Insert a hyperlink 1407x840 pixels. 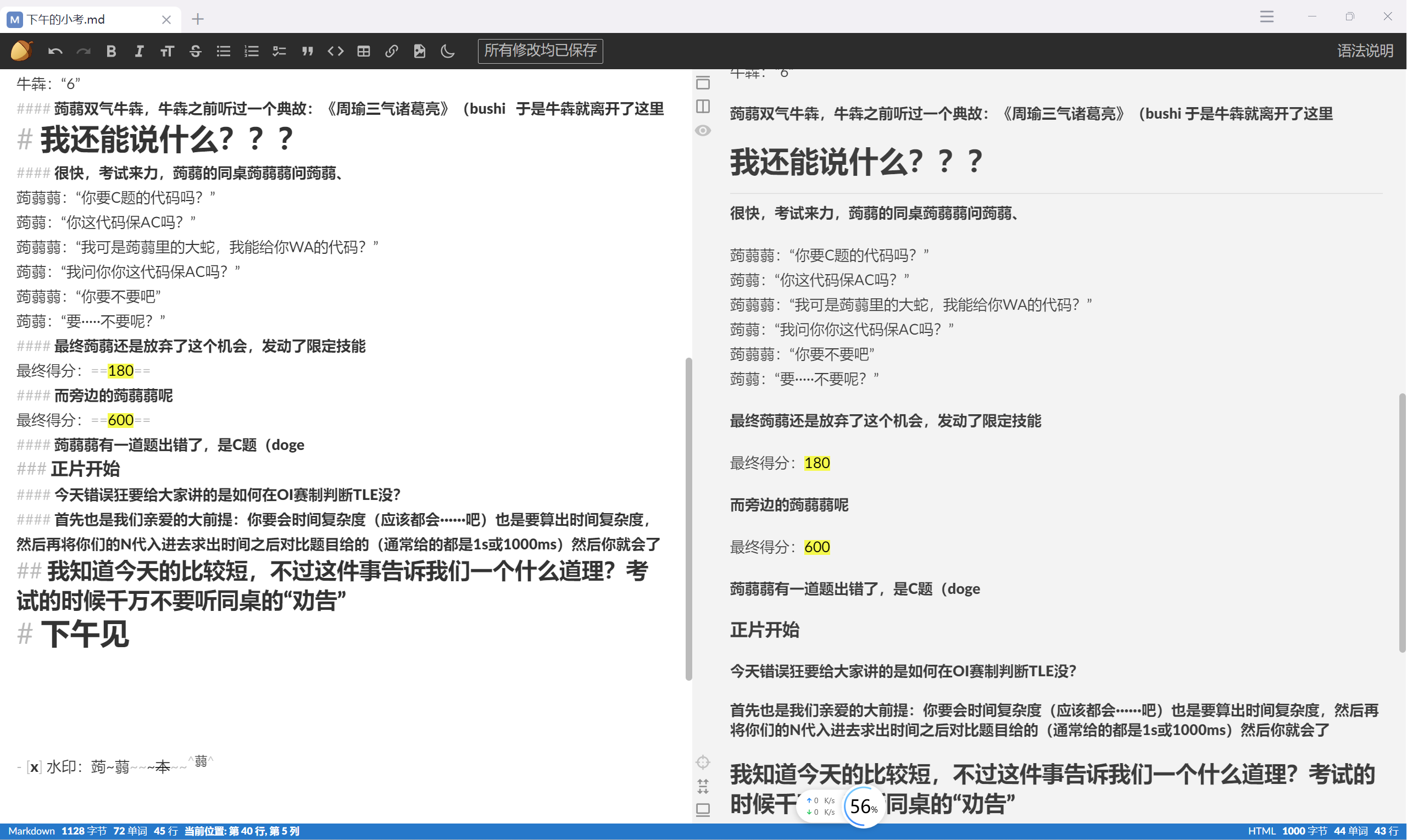click(392, 52)
